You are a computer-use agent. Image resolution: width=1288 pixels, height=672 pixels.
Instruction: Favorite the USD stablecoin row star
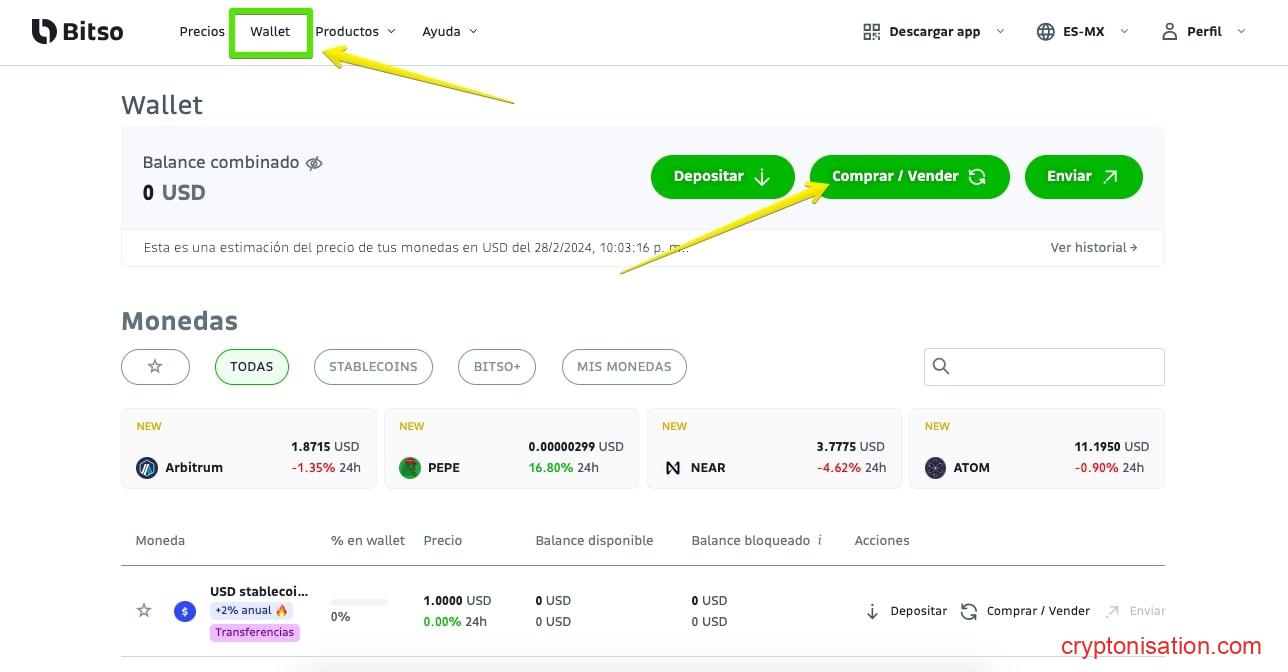click(144, 611)
